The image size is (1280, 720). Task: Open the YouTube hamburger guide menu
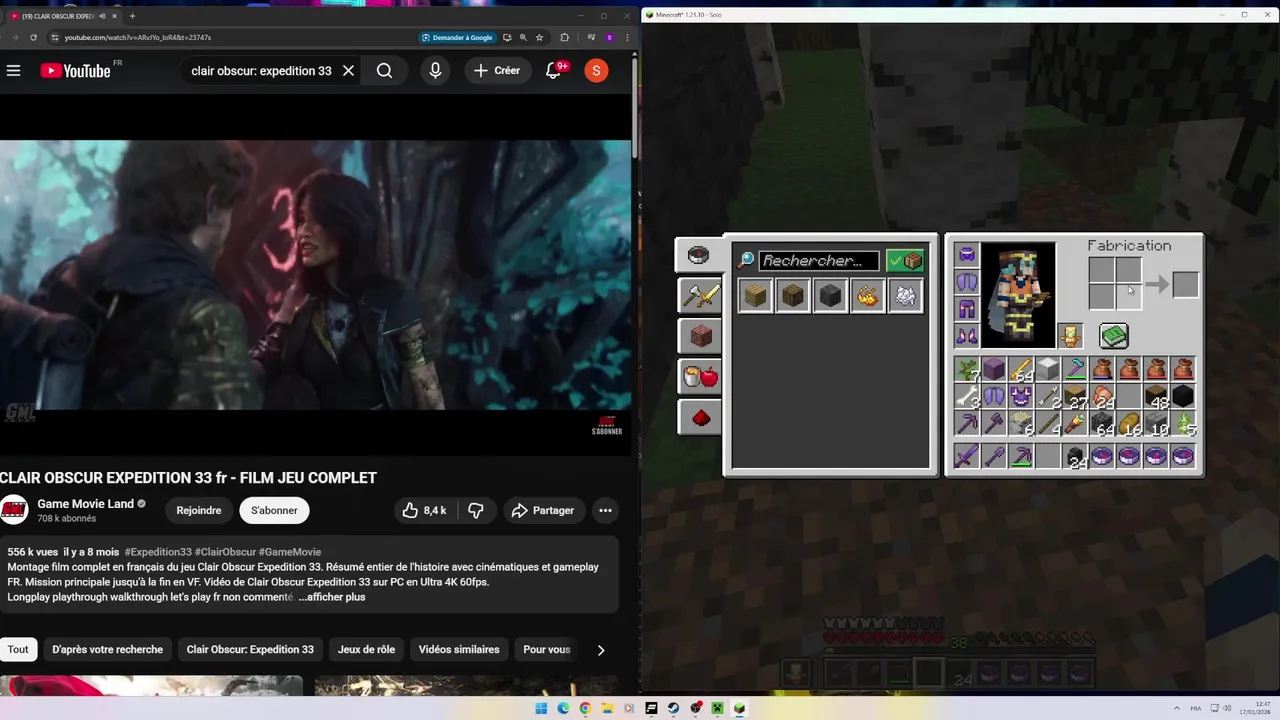click(x=13, y=70)
